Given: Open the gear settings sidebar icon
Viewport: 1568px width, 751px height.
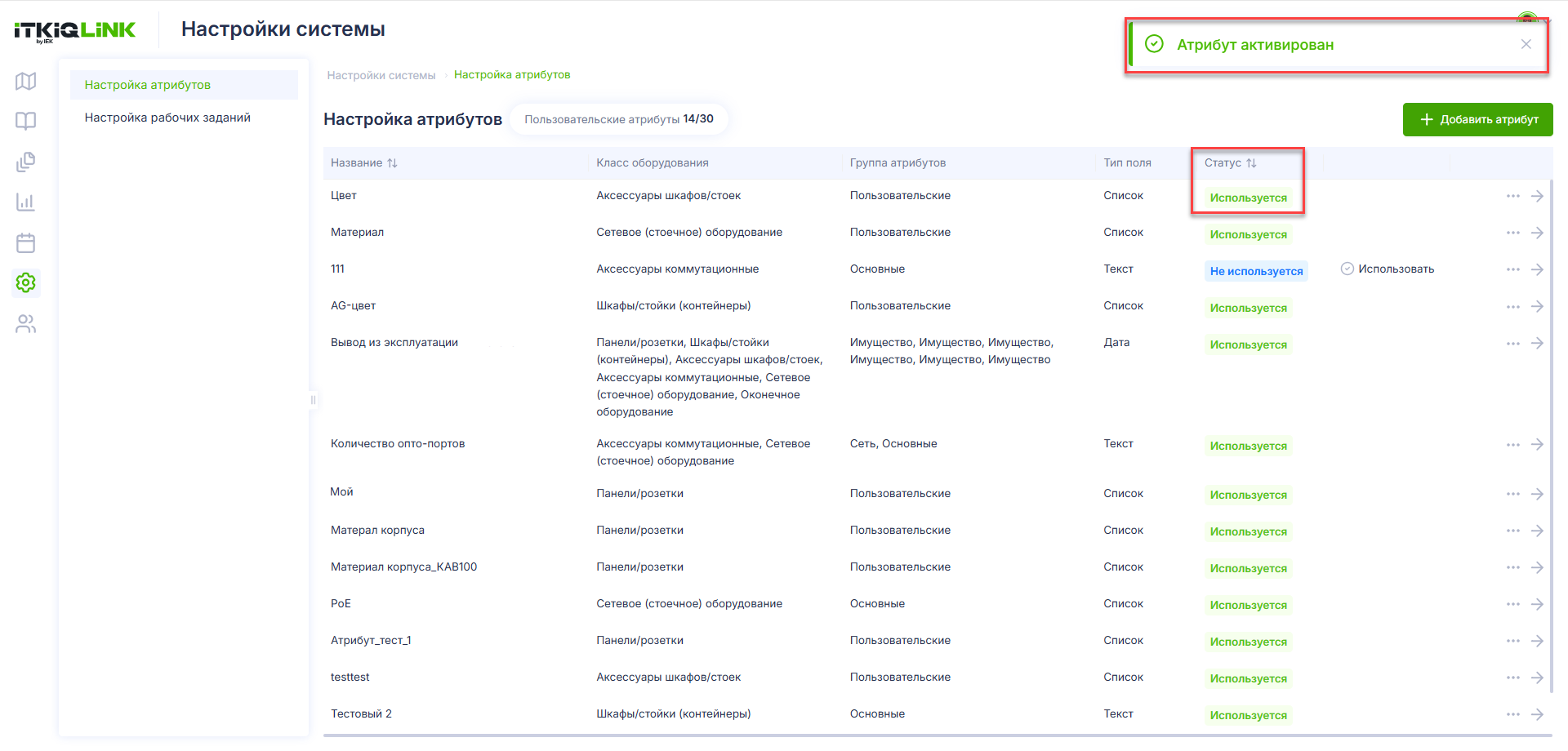Looking at the screenshot, I should (26, 282).
